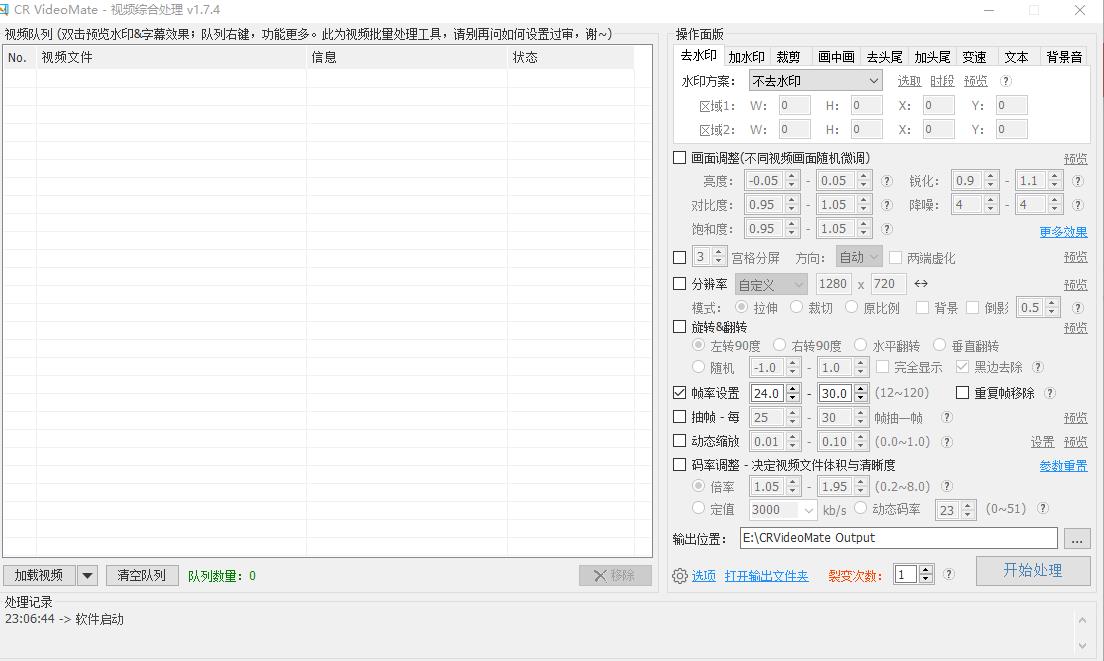Viewport: 1104px width, 661px height.
Task: Enable the 分辨率 checkbox
Action: tap(679, 284)
